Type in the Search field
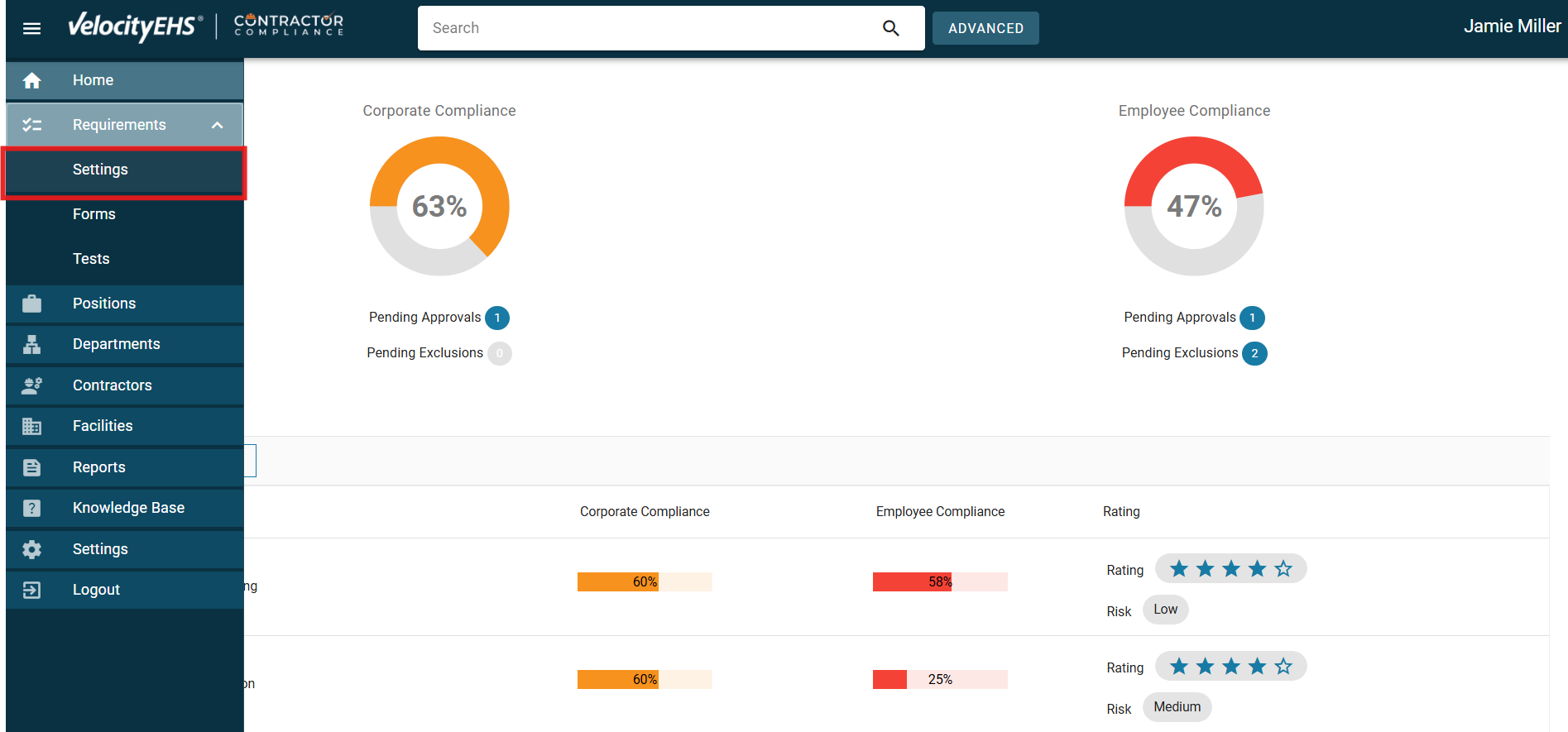This screenshot has height=732, width=1568. (645, 28)
